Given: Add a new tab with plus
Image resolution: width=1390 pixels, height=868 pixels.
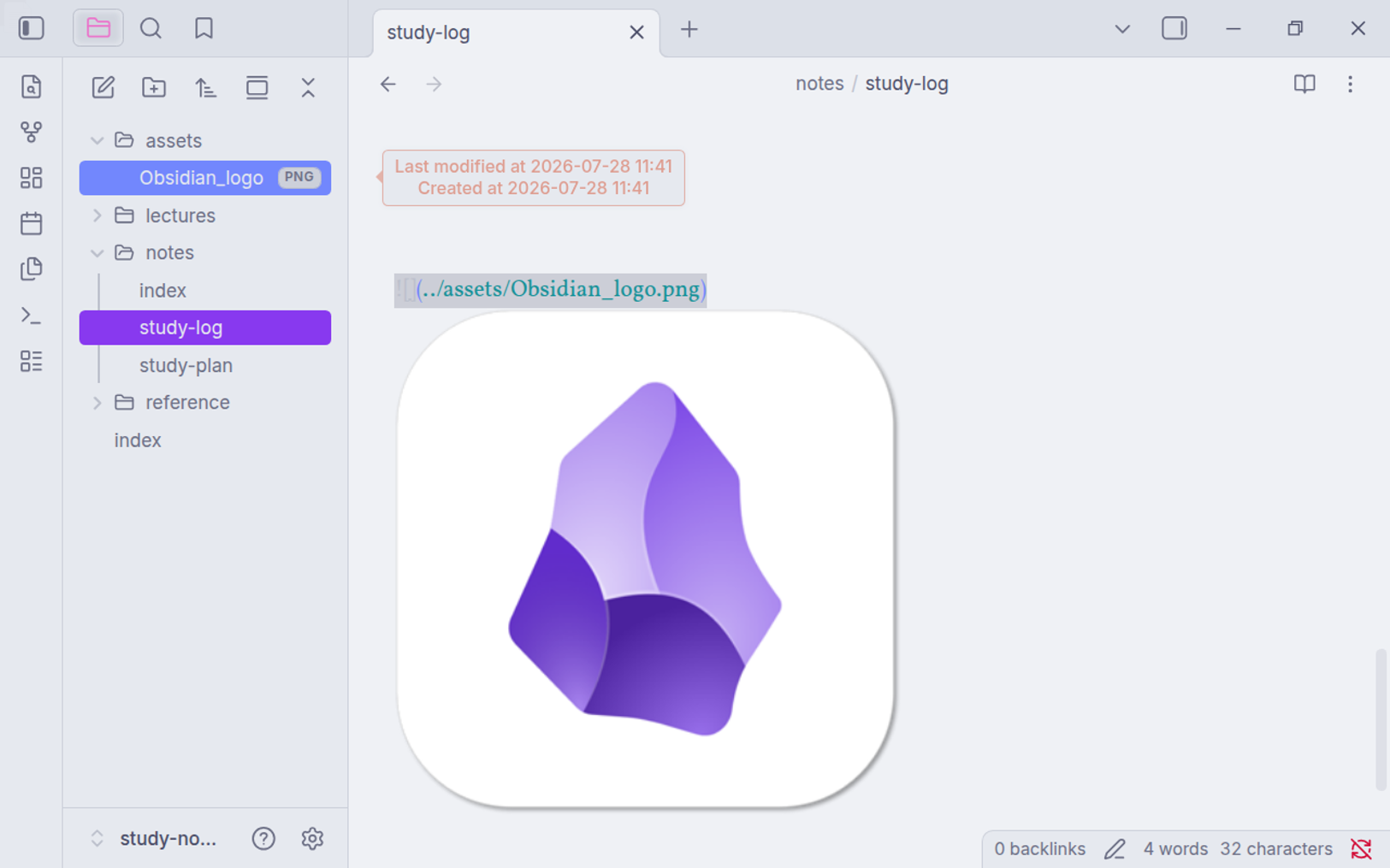Looking at the screenshot, I should pyautogui.click(x=689, y=29).
